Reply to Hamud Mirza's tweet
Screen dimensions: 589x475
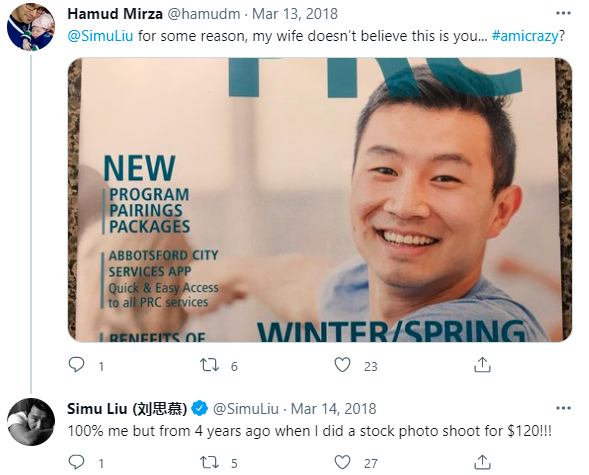tap(77, 365)
